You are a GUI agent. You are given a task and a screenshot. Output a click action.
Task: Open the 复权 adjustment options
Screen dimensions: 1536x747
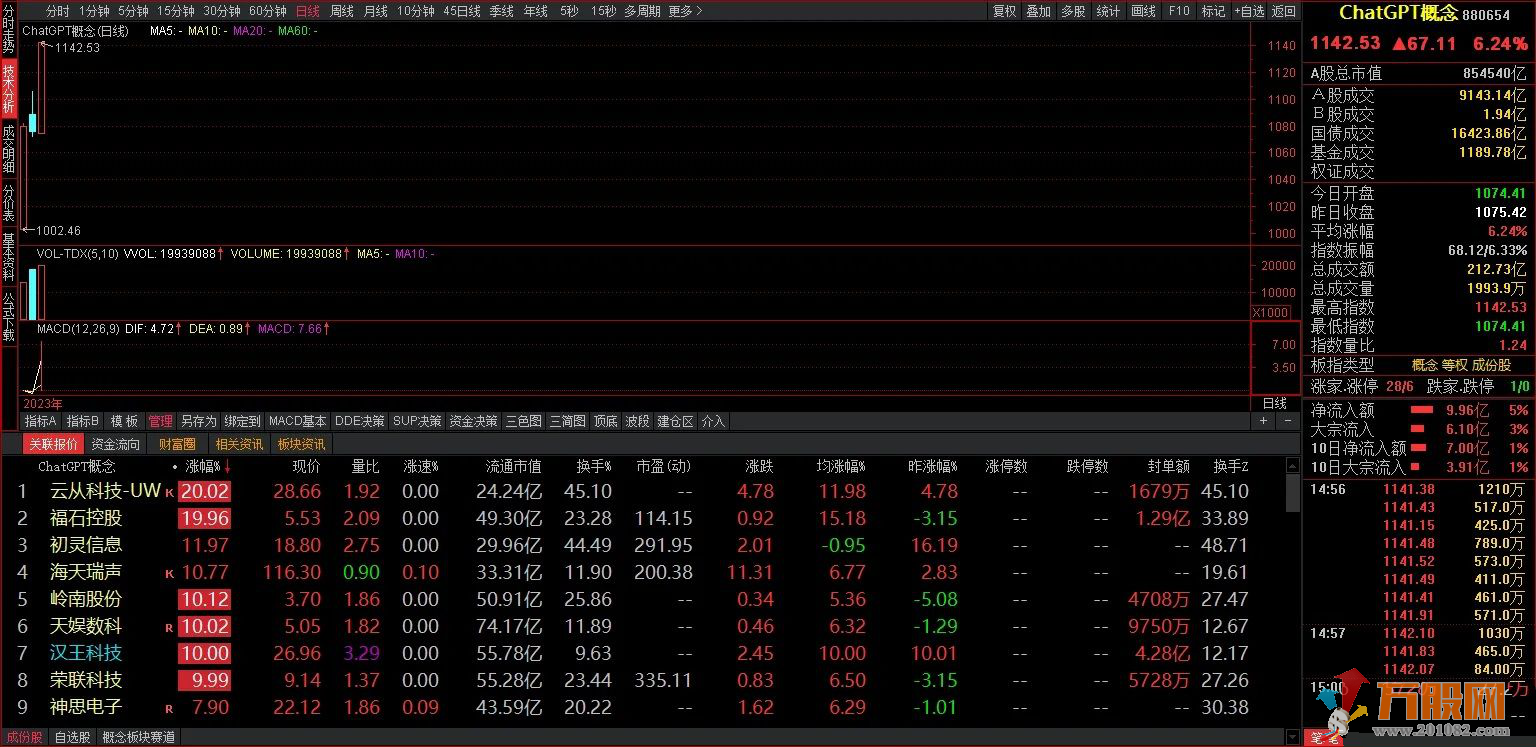coord(1004,11)
